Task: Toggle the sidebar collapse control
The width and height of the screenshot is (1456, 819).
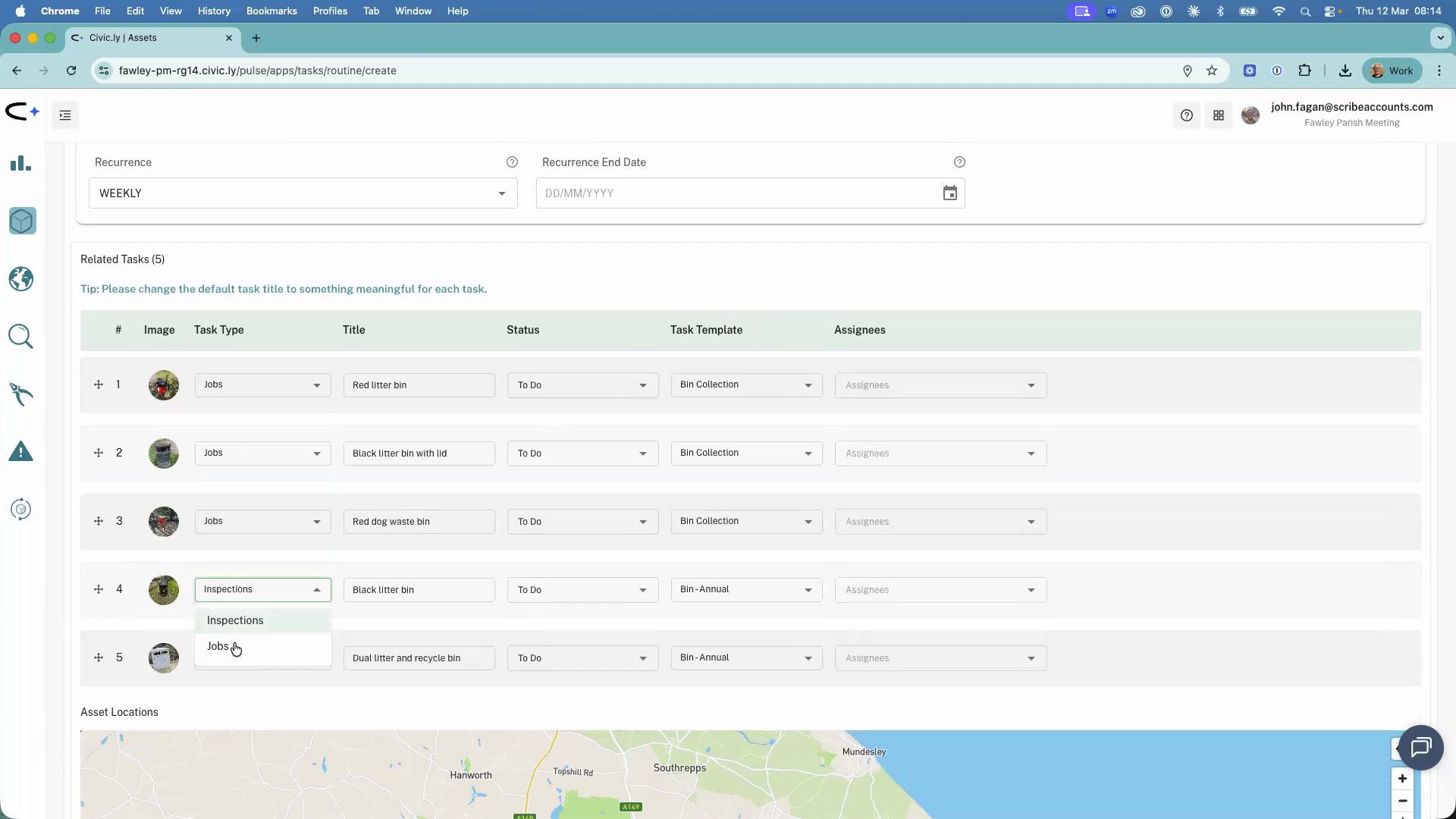Action: (64, 115)
